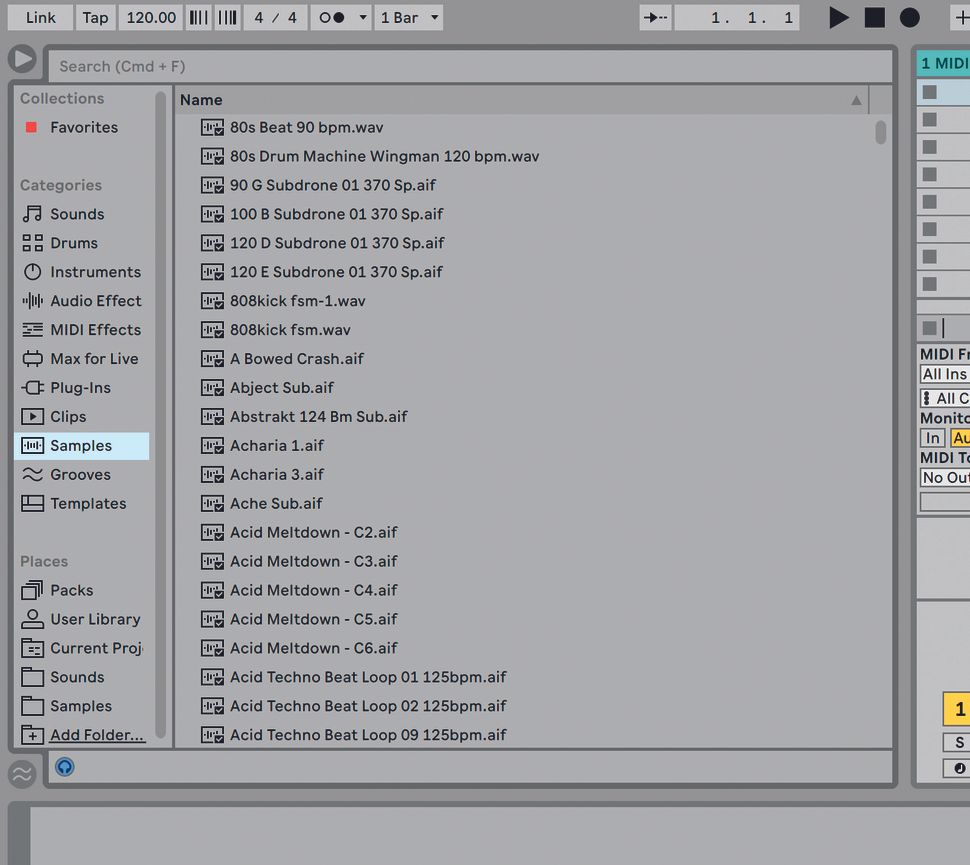Viewport: 970px width, 865px height.
Task: Open the 1 Bar quantization dropdown
Action: (x=408, y=17)
